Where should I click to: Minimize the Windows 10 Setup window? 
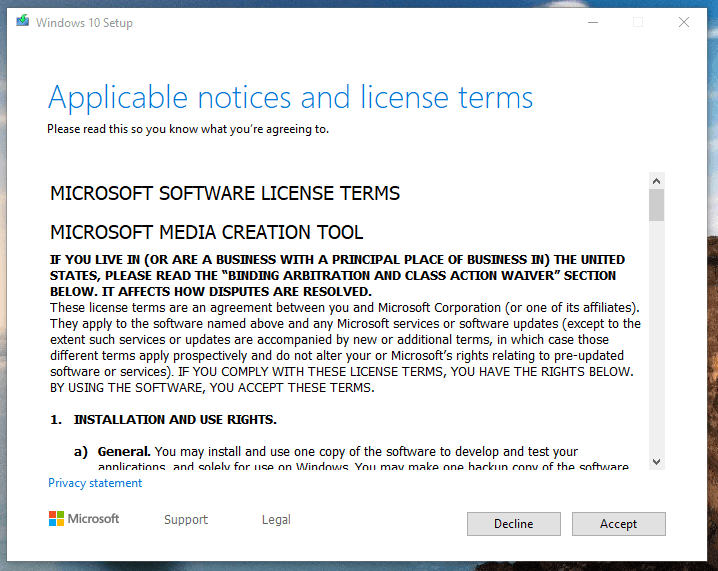pyautogui.click(x=593, y=22)
